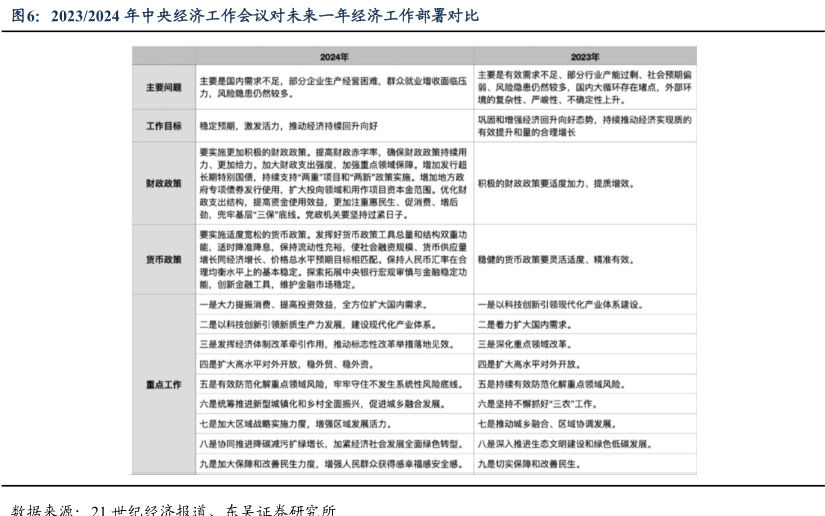The height and width of the screenshot is (516, 825).
Task: Click the 重点工作 row header
Action: click(164, 383)
